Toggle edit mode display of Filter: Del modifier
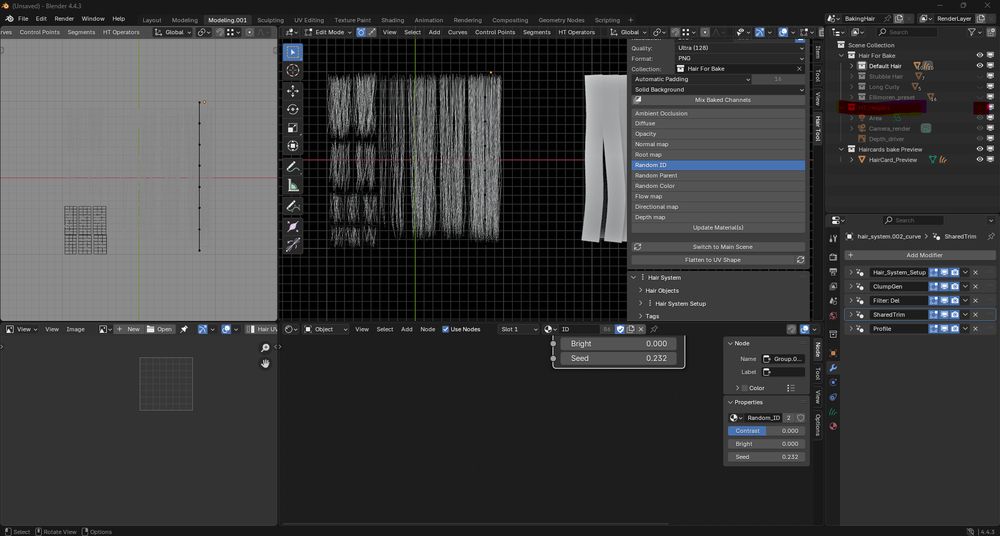This screenshot has width=1000, height=536. [x=934, y=301]
